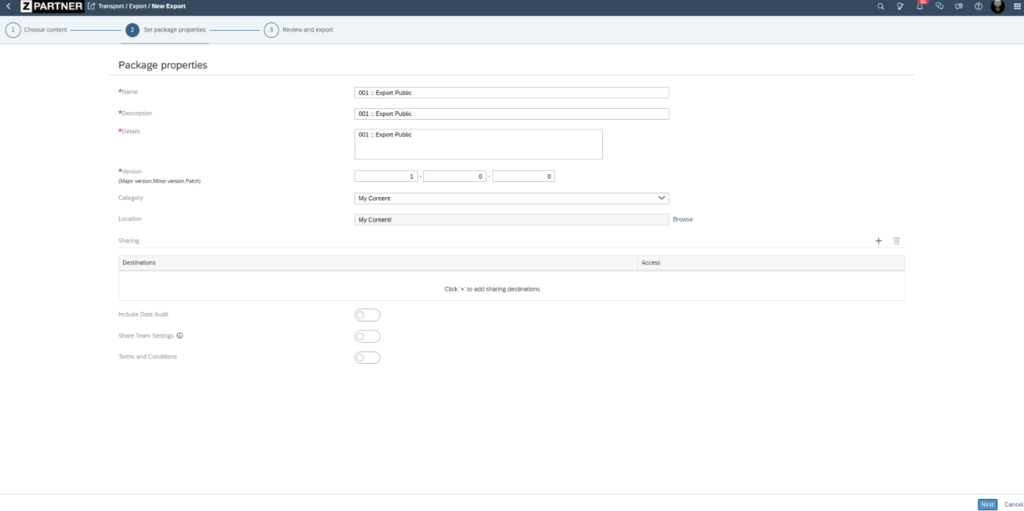Screen dimensions: 1024x511
Task: Open the discussions chat bubbles icon
Action: coord(939,6)
